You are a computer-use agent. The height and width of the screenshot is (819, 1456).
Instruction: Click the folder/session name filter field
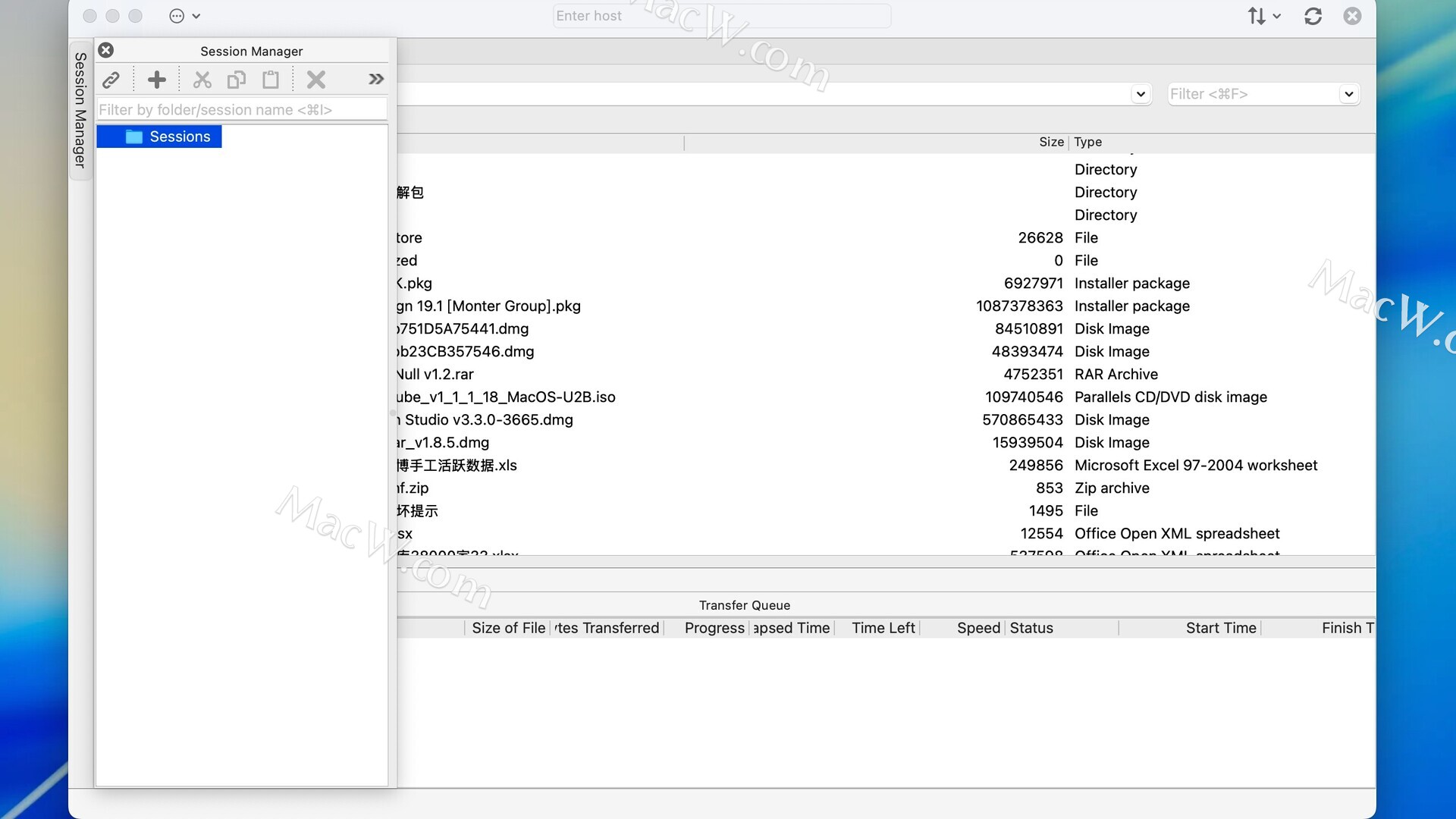tap(241, 110)
